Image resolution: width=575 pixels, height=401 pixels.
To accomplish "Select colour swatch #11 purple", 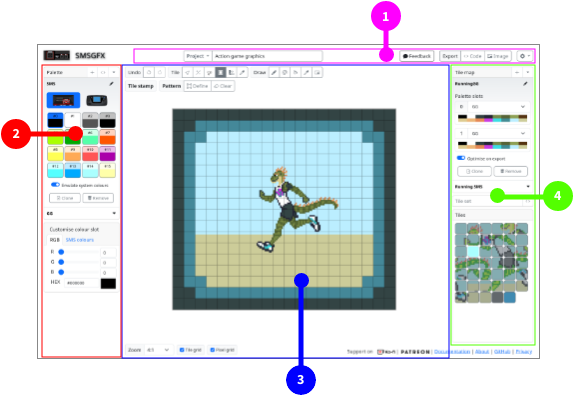I will (108, 154).
